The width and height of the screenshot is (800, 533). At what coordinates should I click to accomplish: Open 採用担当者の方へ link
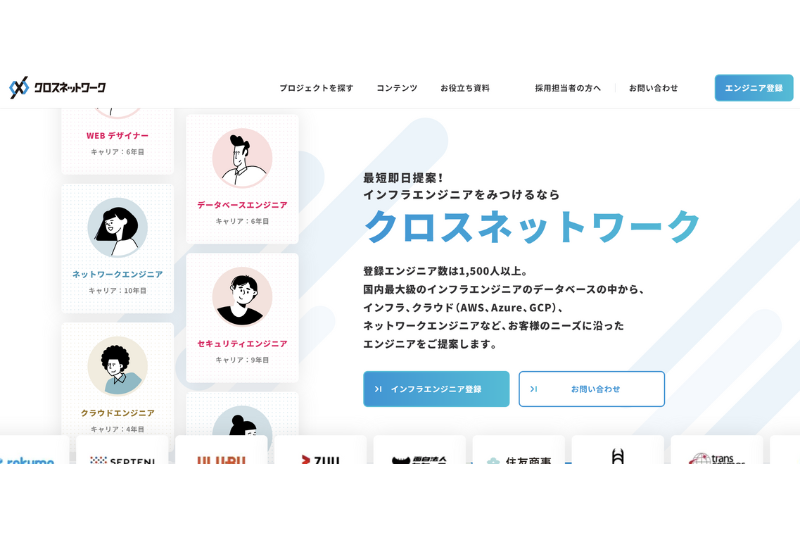tap(568, 88)
